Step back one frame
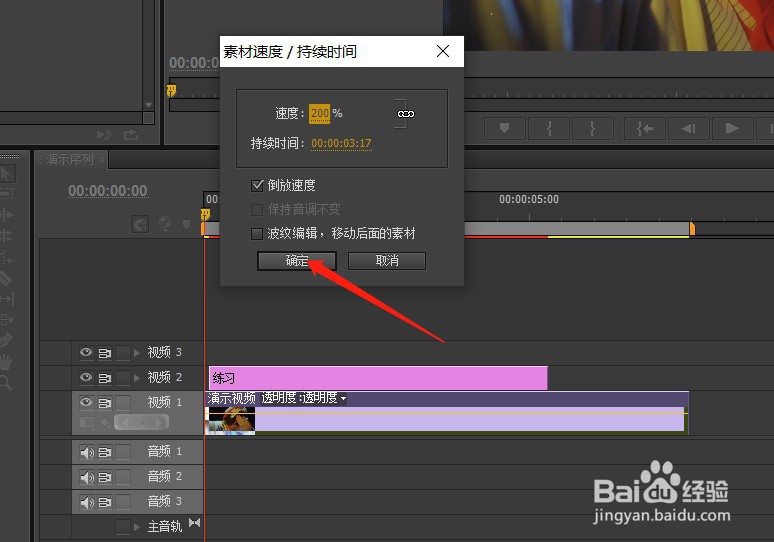774x542 pixels. click(689, 129)
